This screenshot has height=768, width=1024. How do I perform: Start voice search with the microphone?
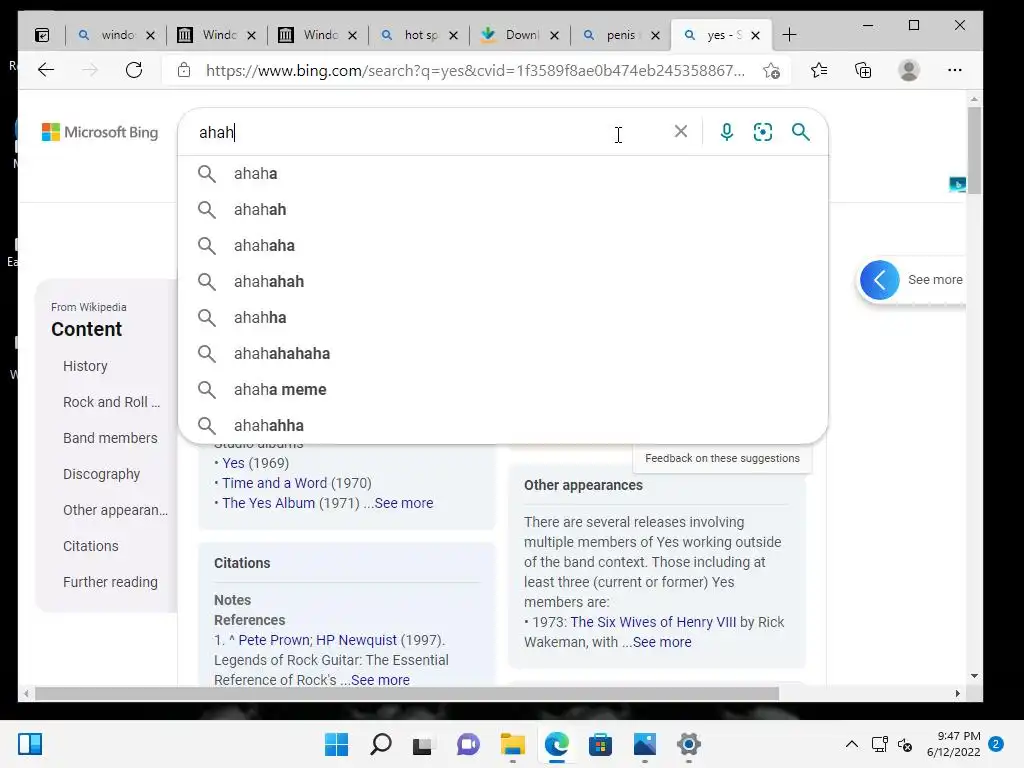pyautogui.click(x=726, y=132)
